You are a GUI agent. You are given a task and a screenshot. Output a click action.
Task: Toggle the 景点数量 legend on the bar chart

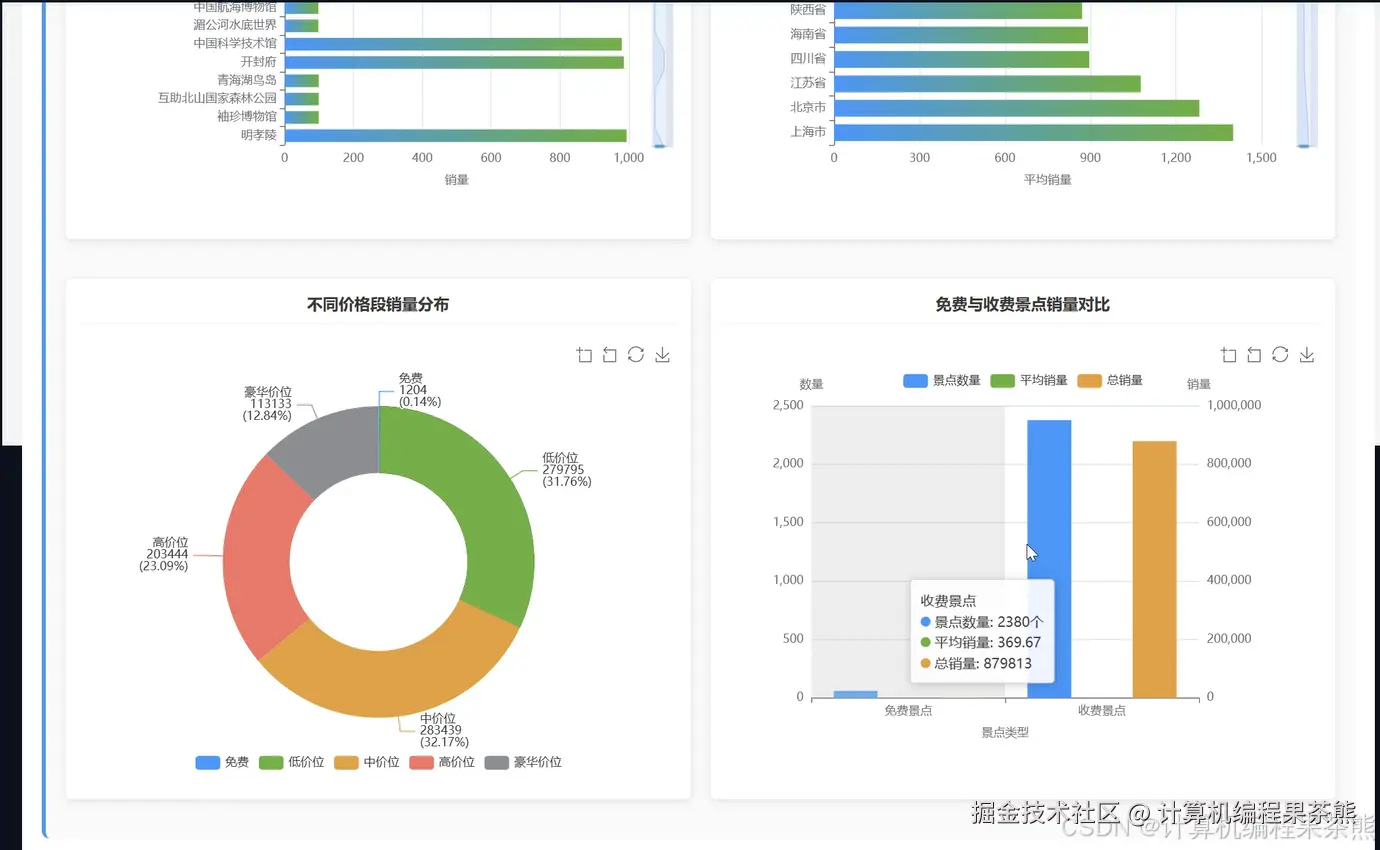tap(941, 380)
